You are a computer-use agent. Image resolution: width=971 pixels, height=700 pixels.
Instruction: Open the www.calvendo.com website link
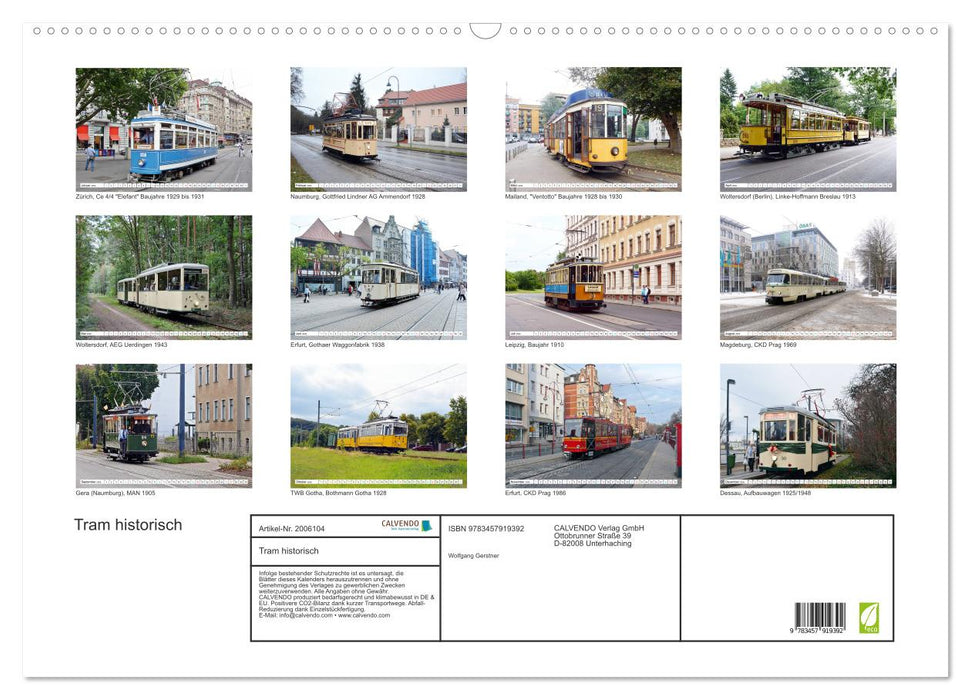(x=365, y=615)
